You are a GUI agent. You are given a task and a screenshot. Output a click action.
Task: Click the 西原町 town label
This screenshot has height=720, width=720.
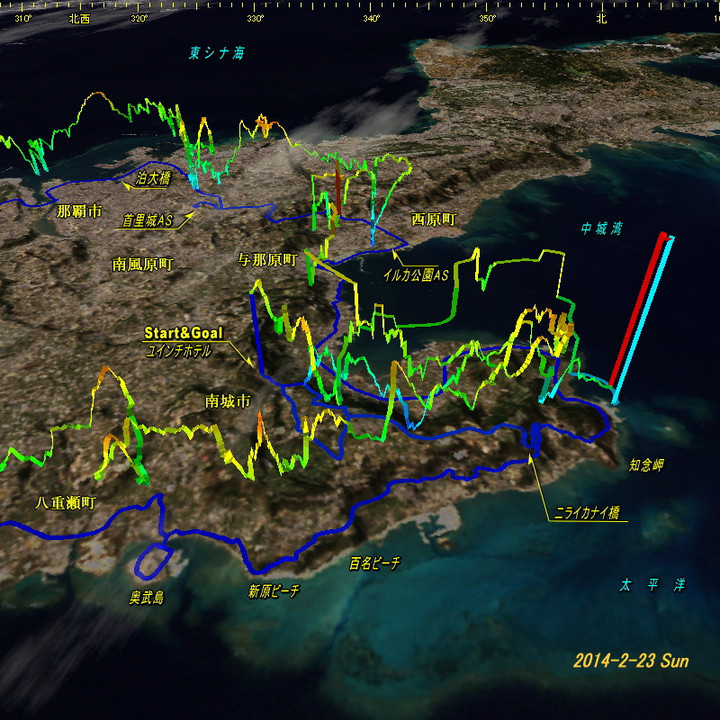point(434,218)
